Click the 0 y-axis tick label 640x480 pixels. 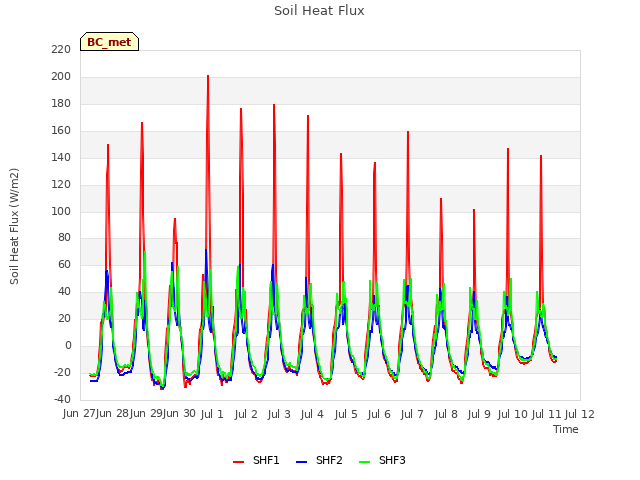68,346
